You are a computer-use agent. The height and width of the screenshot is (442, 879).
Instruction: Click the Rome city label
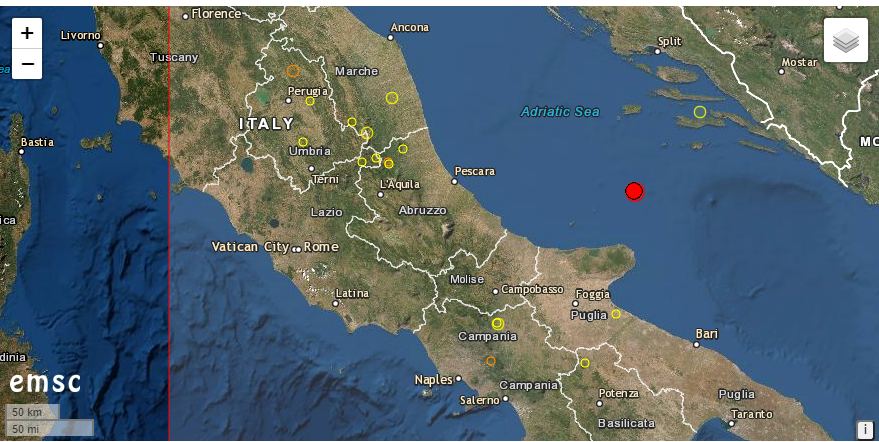321,247
